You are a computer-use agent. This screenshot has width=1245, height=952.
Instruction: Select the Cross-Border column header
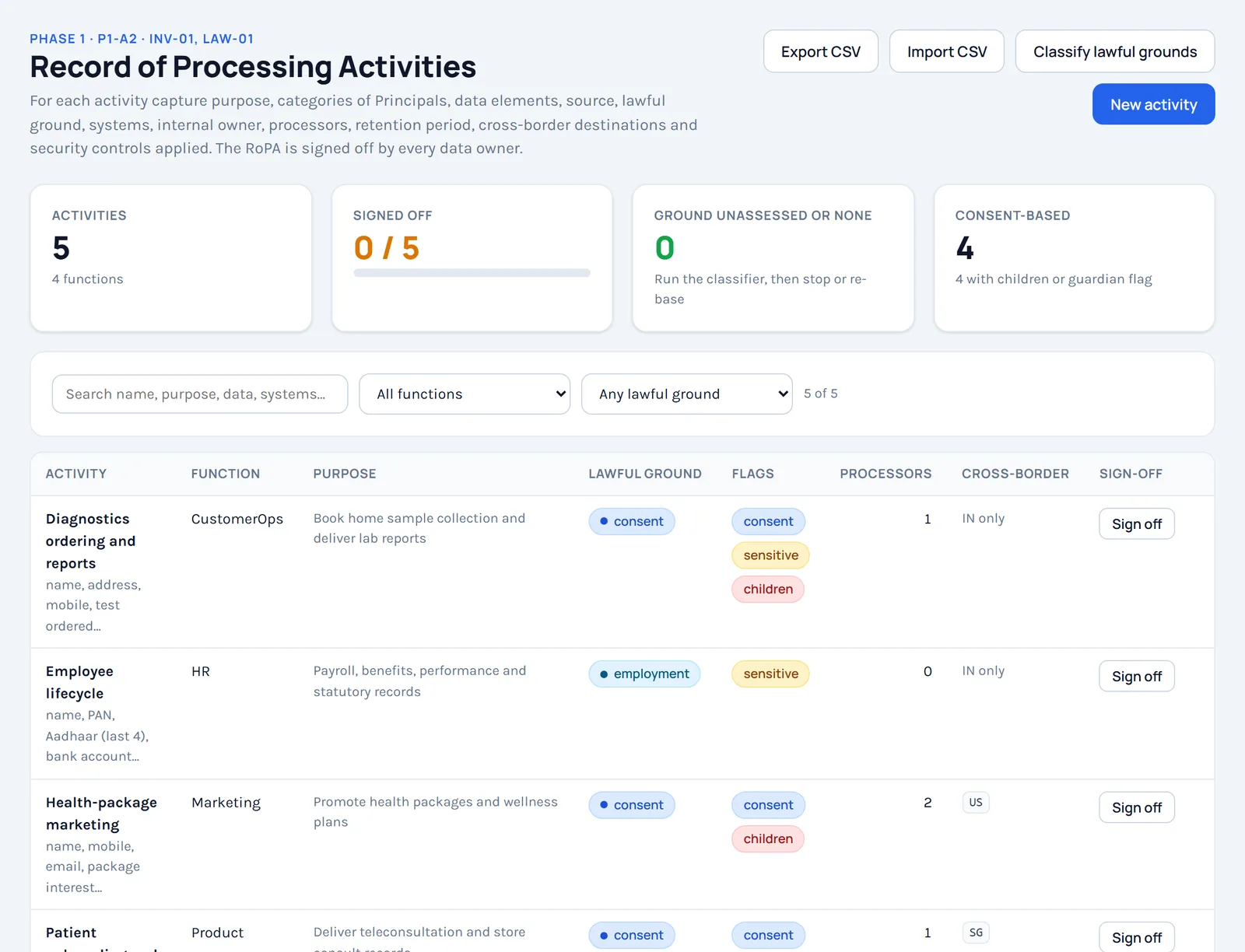click(x=1015, y=474)
